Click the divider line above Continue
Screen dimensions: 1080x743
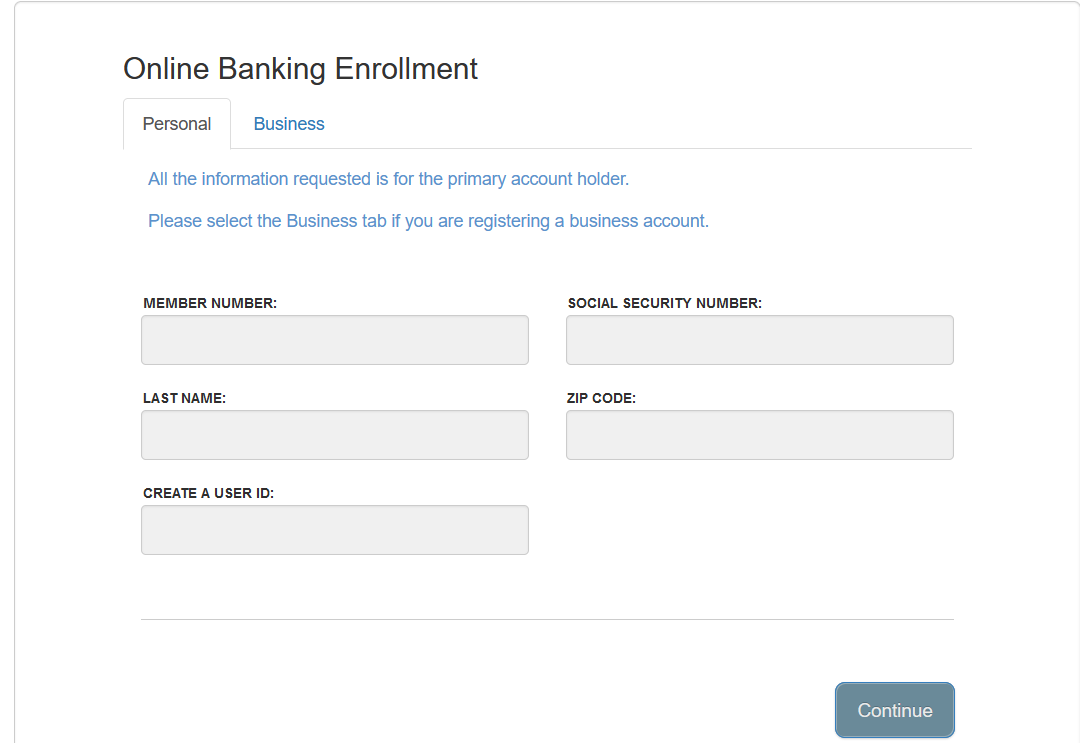548,619
